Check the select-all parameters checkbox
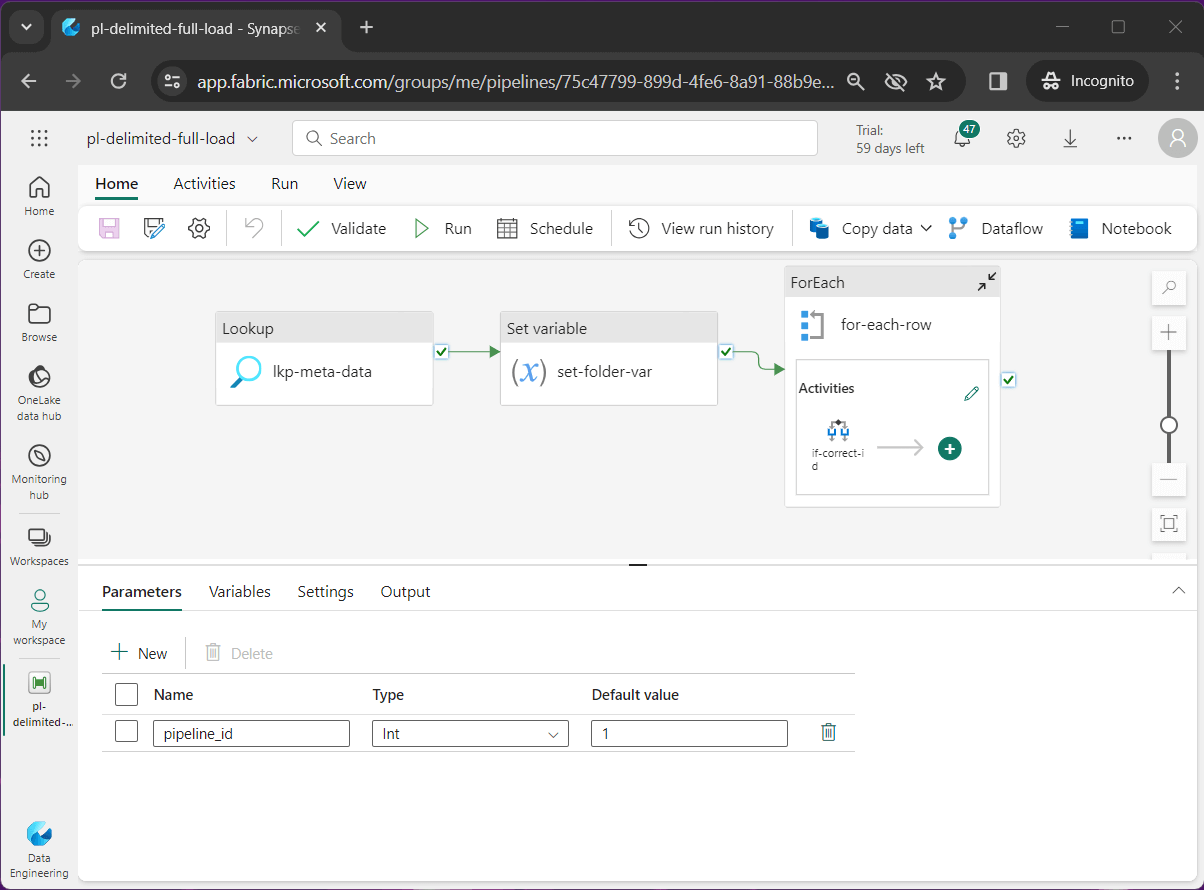Image resolution: width=1204 pixels, height=890 pixels. 126,694
